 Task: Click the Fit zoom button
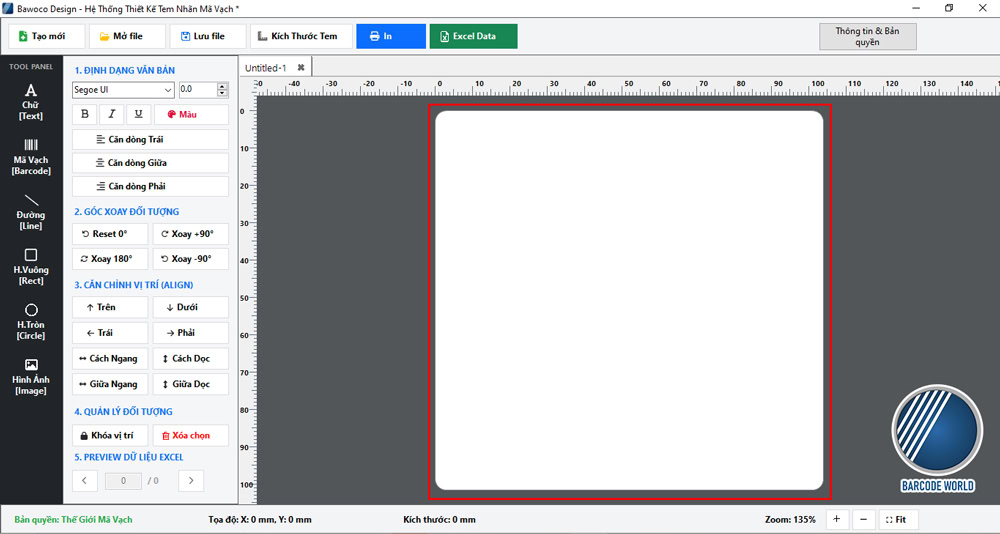pos(898,519)
